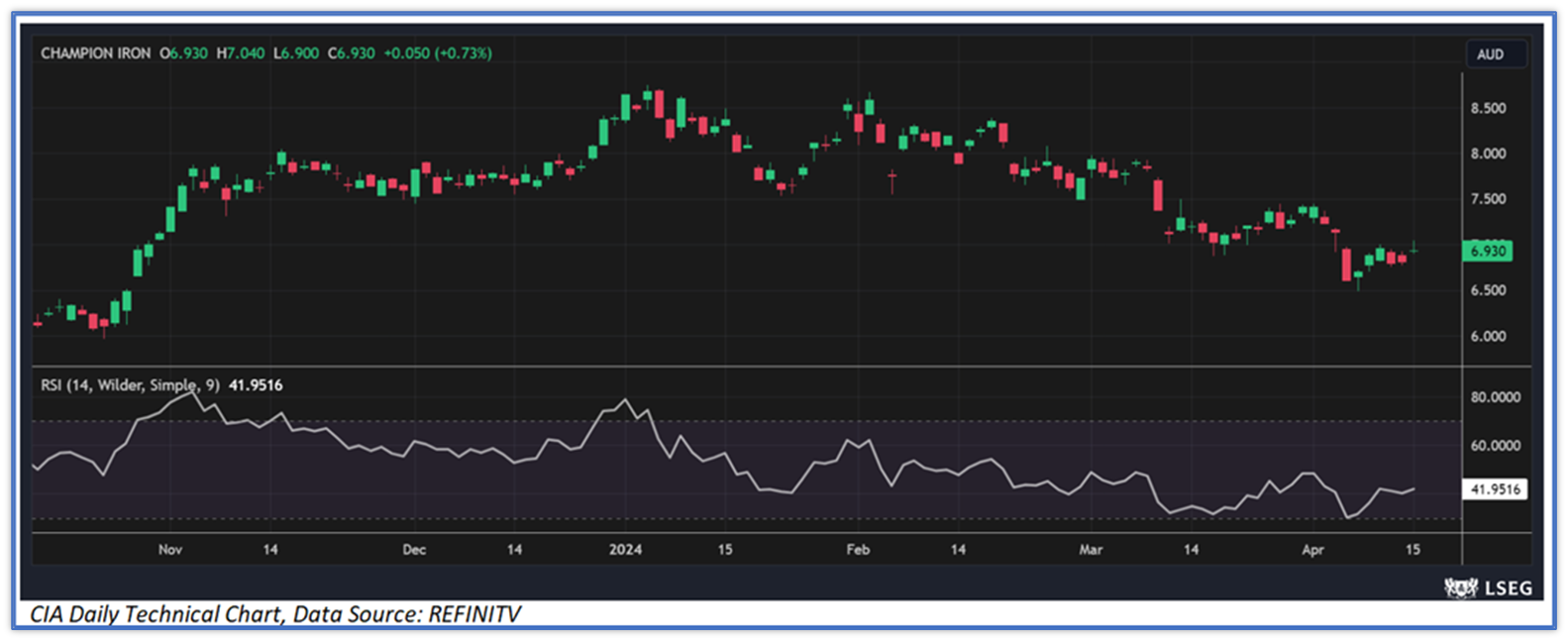Image resolution: width=1568 pixels, height=641 pixels.
Task: Click the 6.000 price axis label
Action: [x=1488, y=337]
